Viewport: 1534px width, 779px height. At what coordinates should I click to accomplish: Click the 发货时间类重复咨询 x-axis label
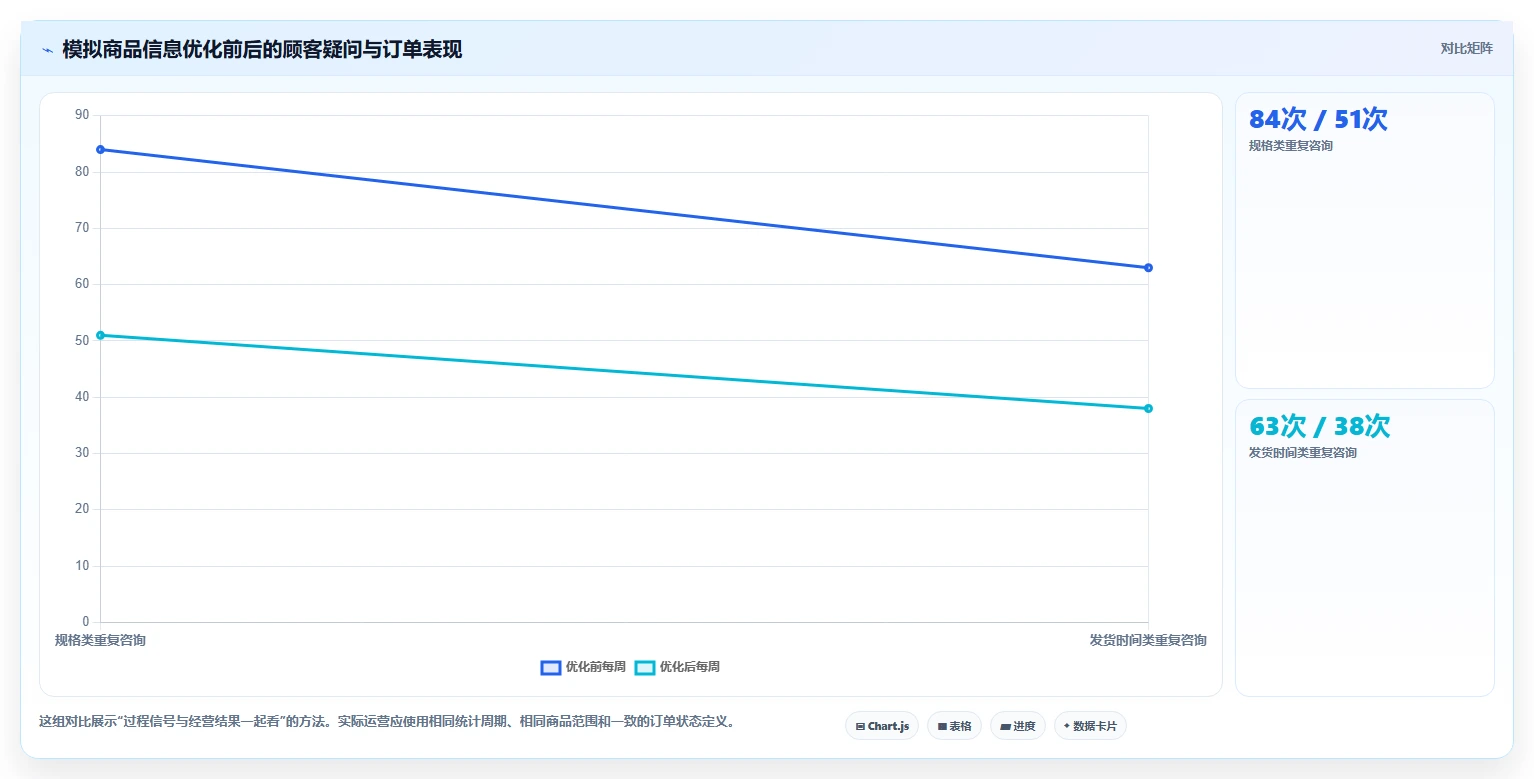coord(1148,640)
